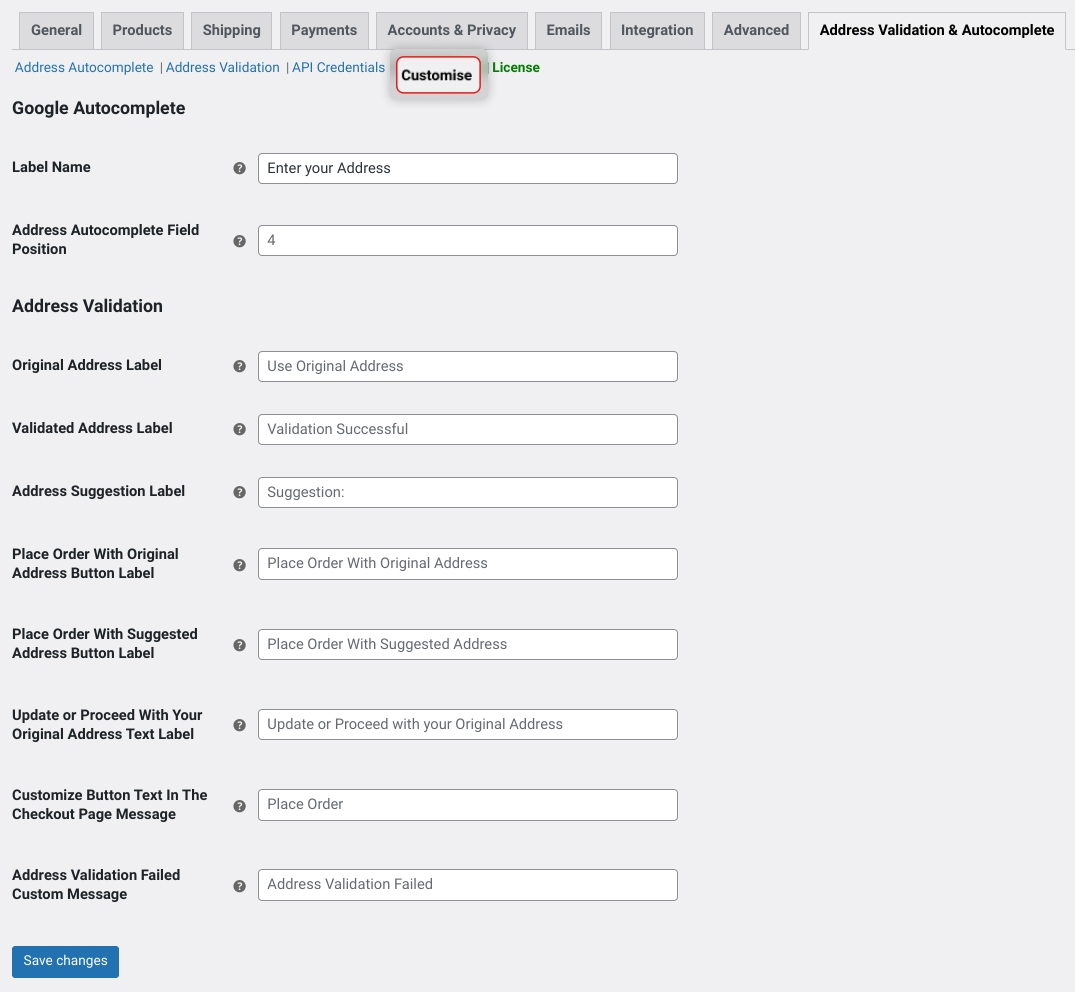The height and width of the screenshot is (992, 1075).
Task: Open the License section
Action: pyautogui.click(x=516, y=67)
